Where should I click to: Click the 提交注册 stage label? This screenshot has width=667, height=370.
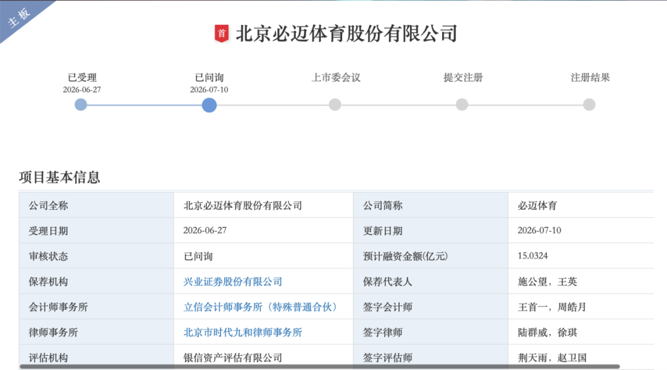point(463,78)
